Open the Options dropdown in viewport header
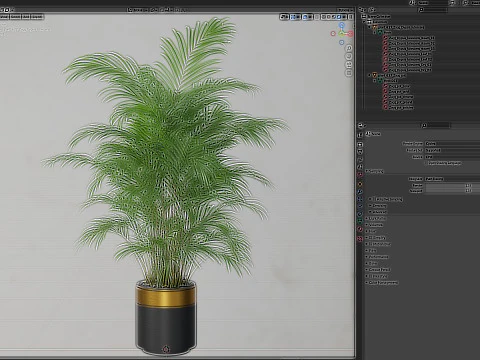 click(344, 10)
